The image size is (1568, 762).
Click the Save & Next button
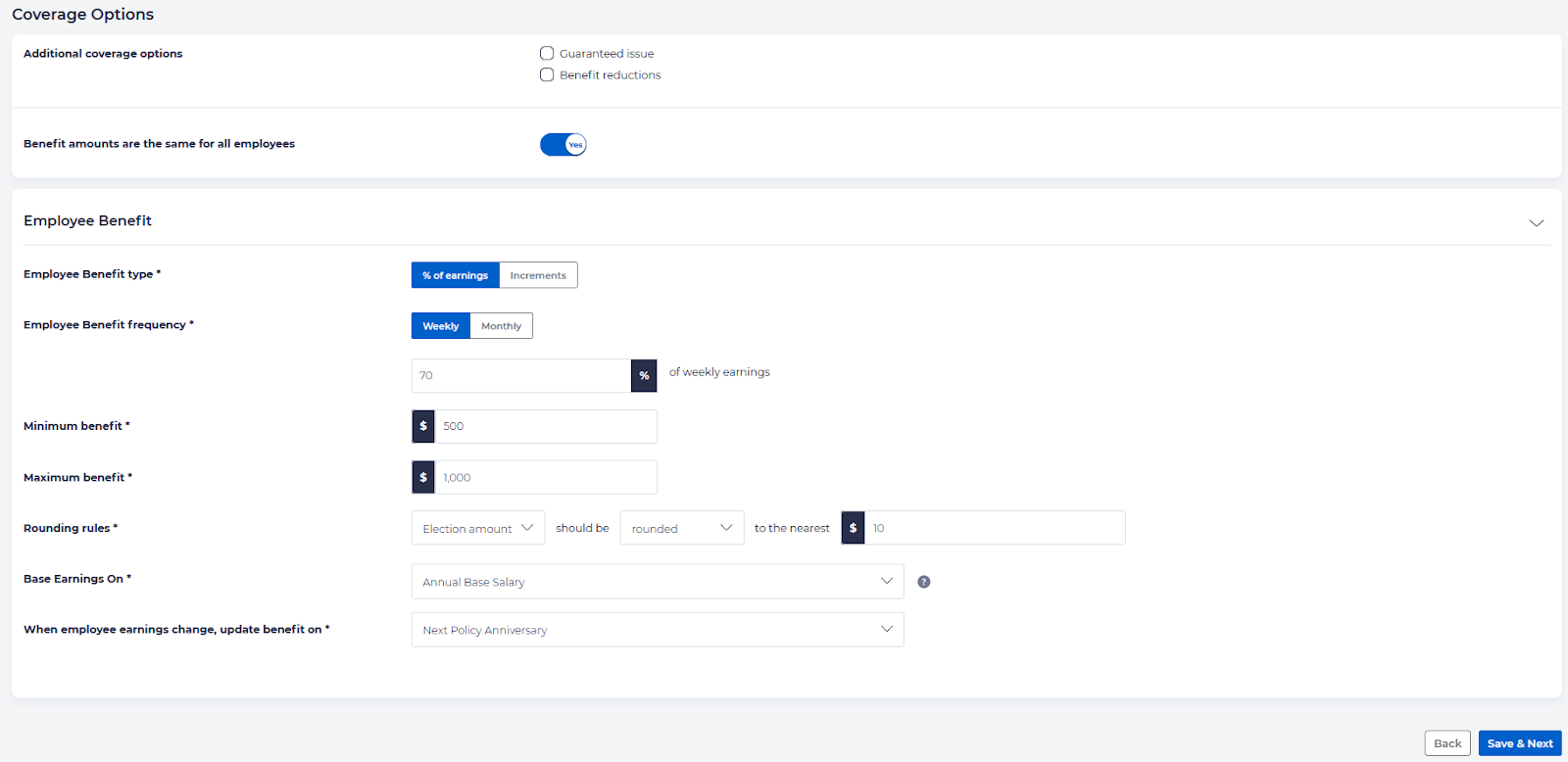1519,743
